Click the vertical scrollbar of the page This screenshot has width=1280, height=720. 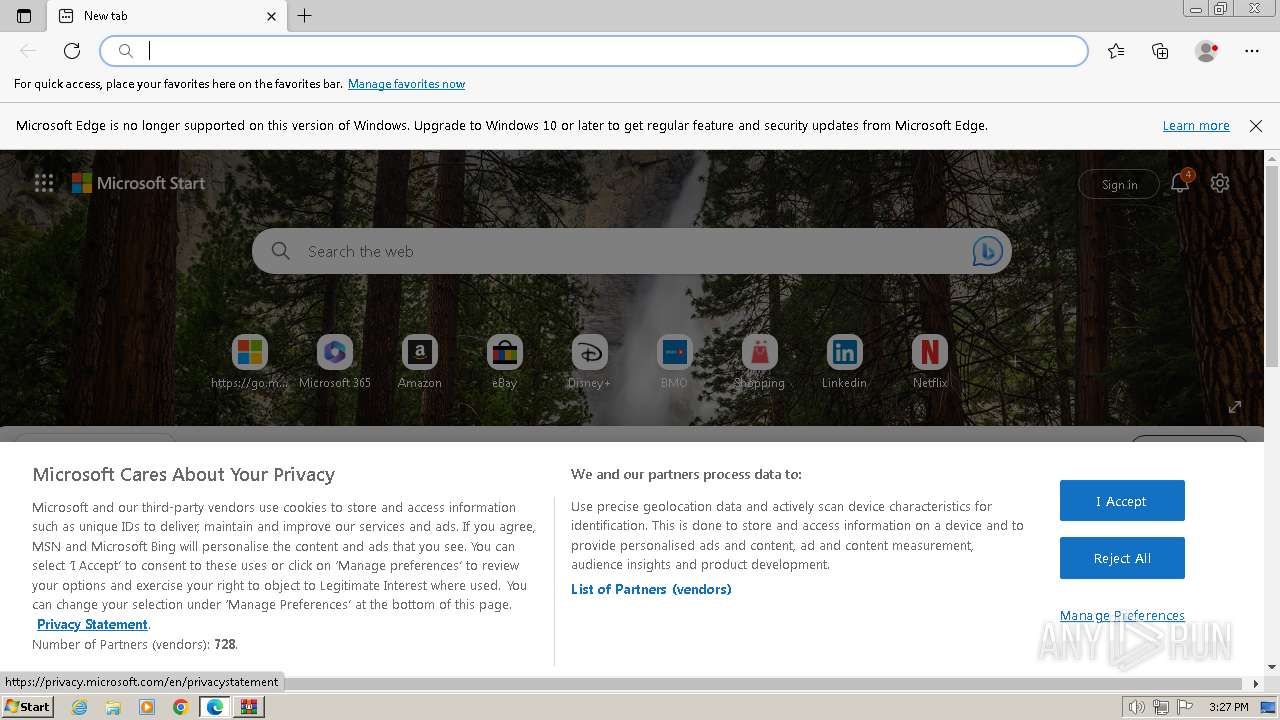(1272, 265)
